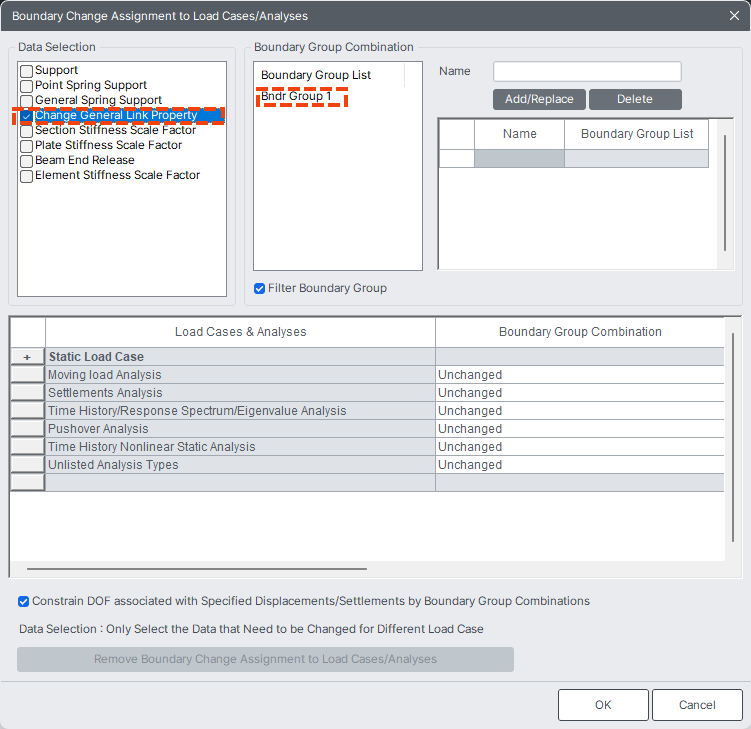
Task: Select the Settlements Analysis row header
Action: tap(27, 393)
